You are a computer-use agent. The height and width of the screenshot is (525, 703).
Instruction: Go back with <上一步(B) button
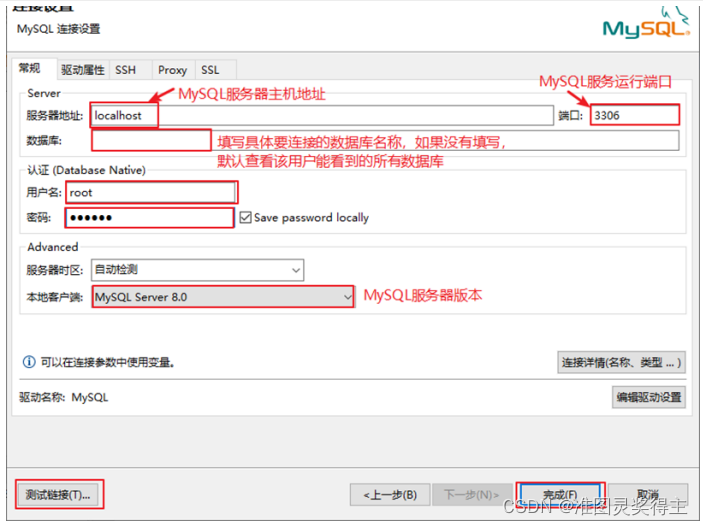pyautogui.click(x=390, y=495)
